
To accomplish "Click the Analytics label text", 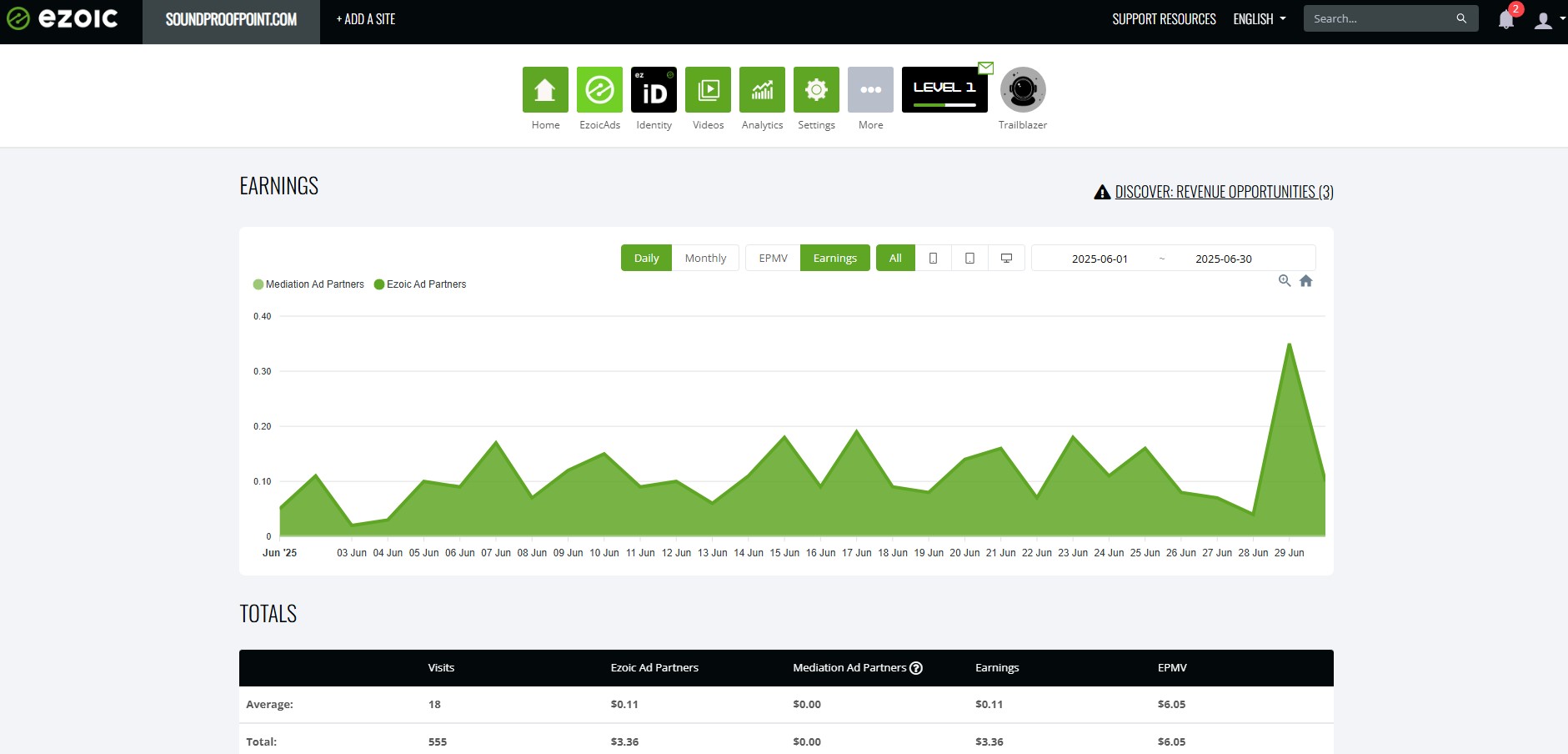I will pyautogui.click(x=762, y=125).
